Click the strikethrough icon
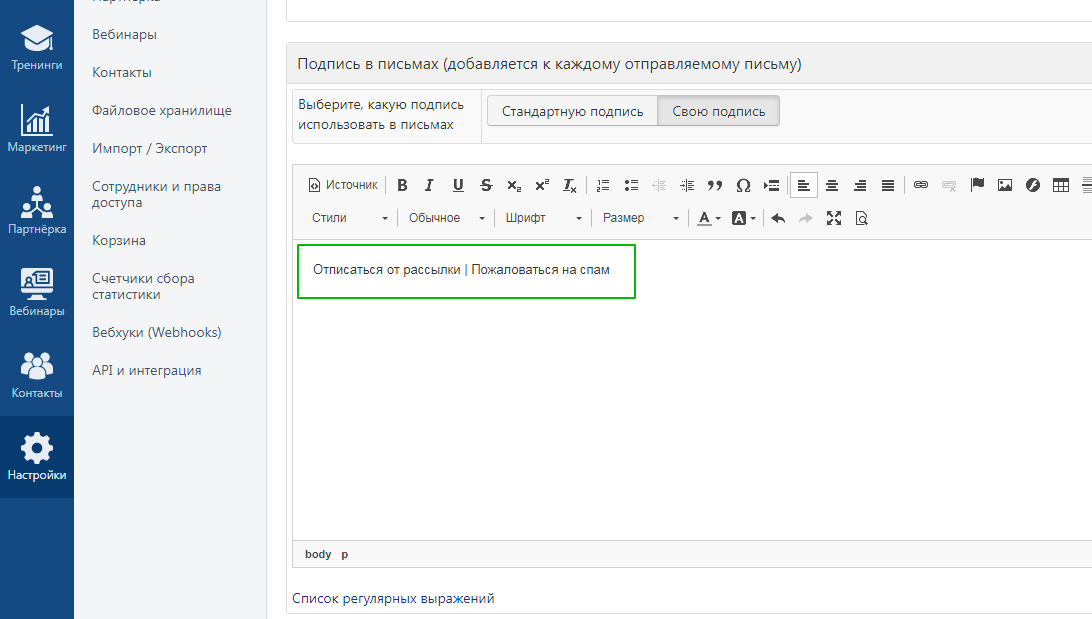 pyautogui.click(x=486, y=185)
